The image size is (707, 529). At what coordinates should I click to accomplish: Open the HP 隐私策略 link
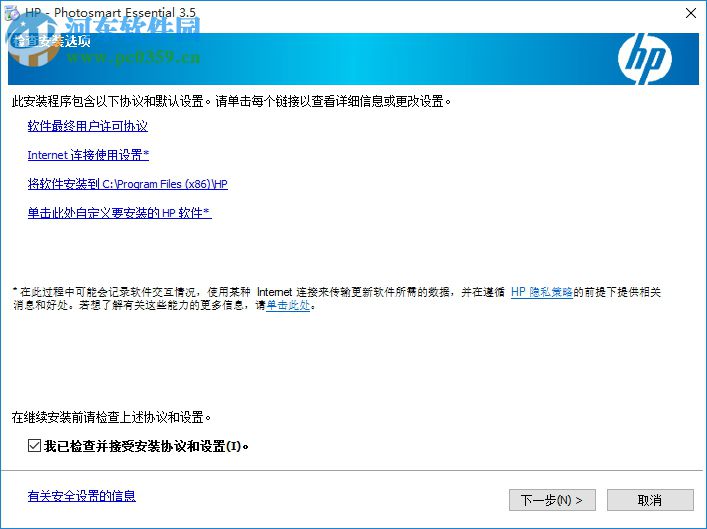point(542,292)
